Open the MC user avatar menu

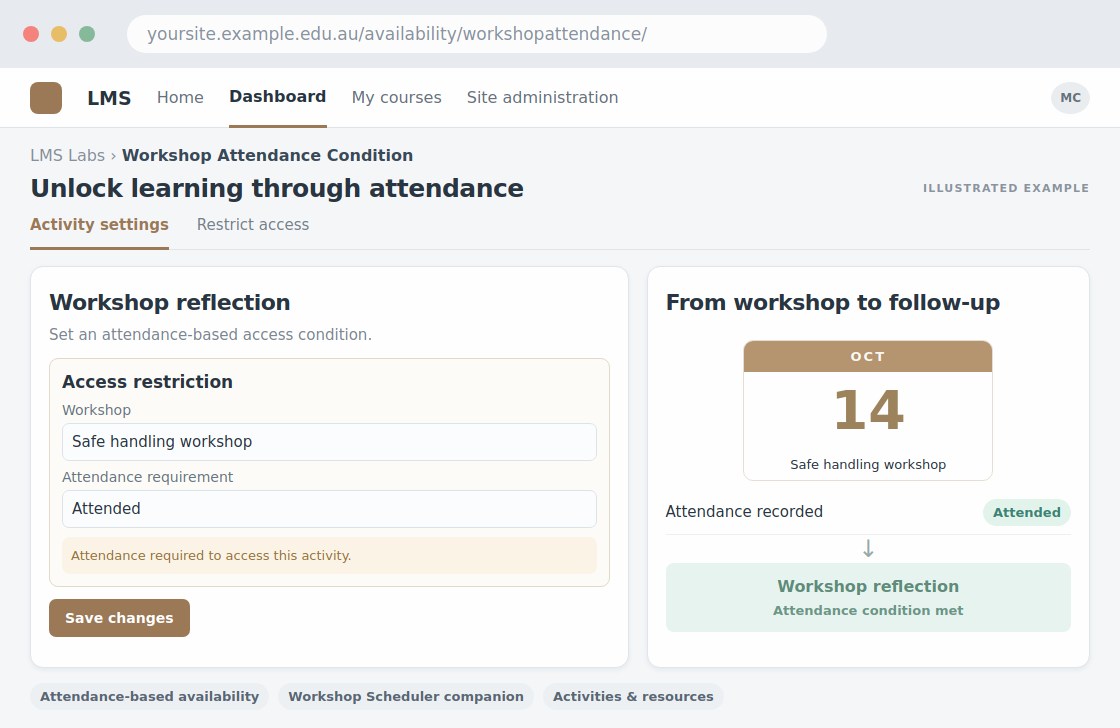1070,98
